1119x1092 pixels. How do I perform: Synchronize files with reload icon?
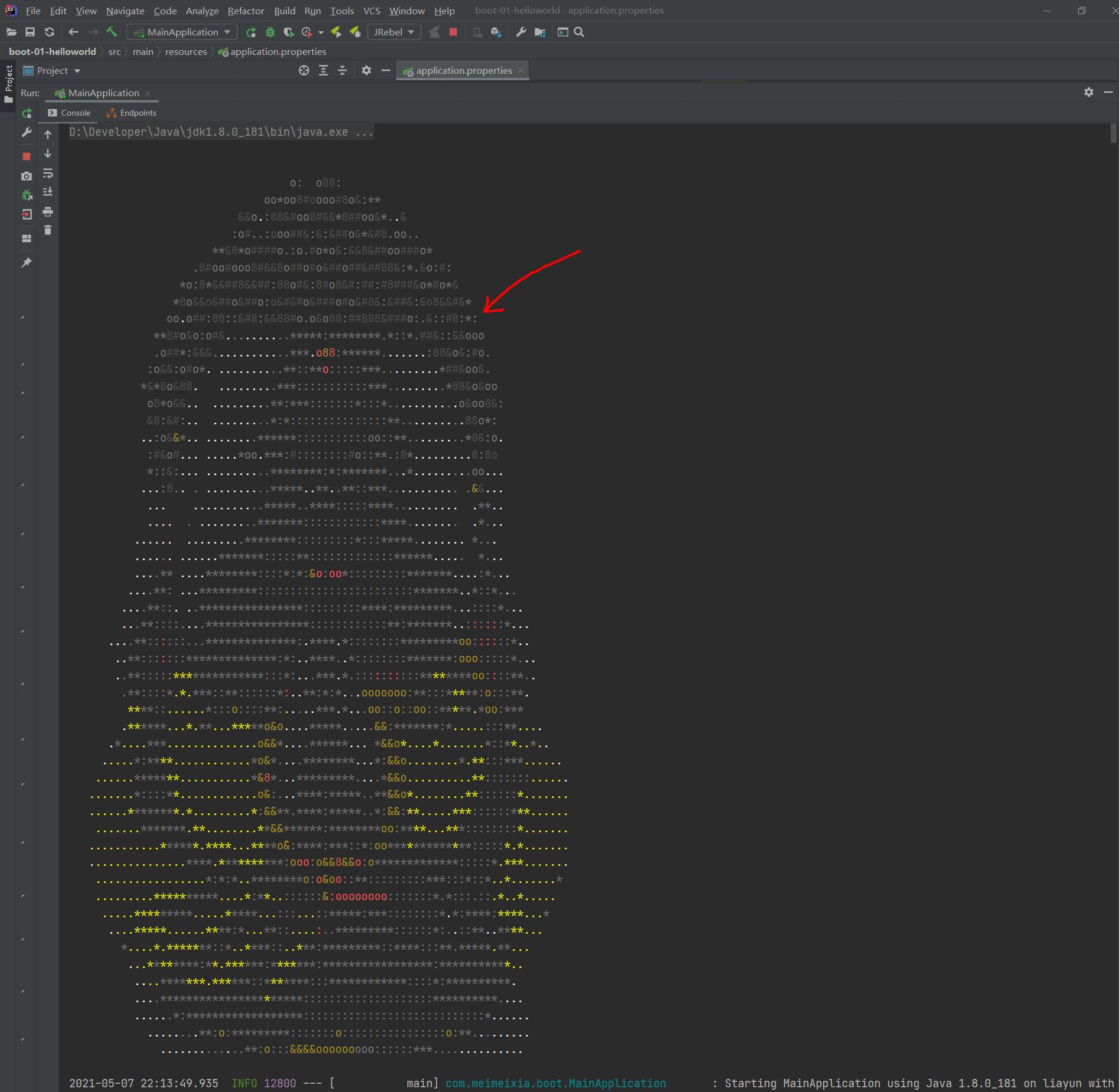coord(50,32)
